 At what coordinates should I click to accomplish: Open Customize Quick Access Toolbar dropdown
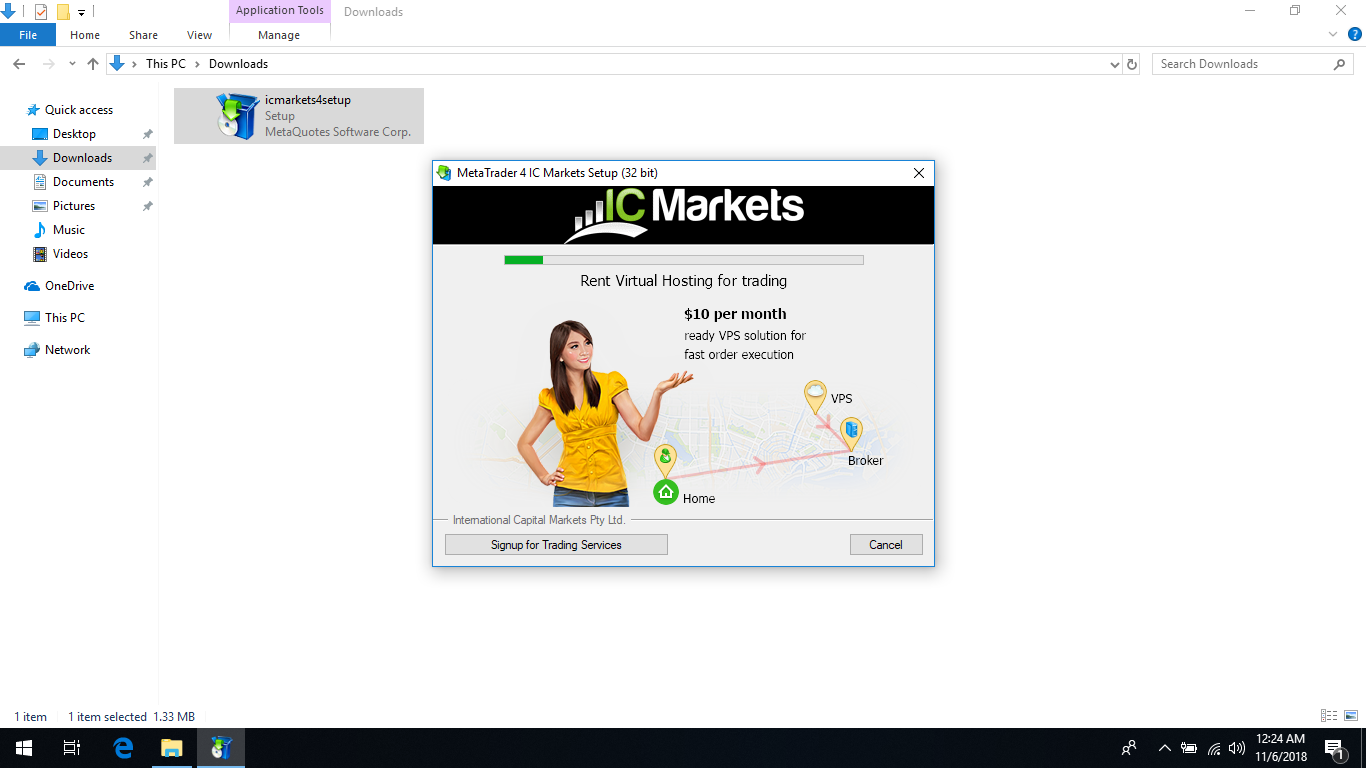(x=82, y=13)
